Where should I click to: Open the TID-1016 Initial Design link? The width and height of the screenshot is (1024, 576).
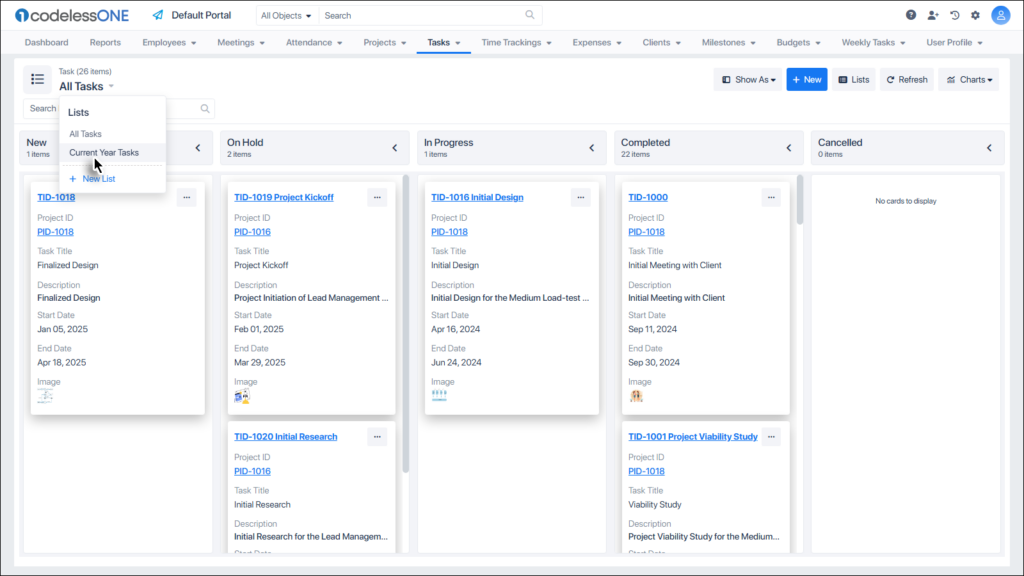pos(477,197)
